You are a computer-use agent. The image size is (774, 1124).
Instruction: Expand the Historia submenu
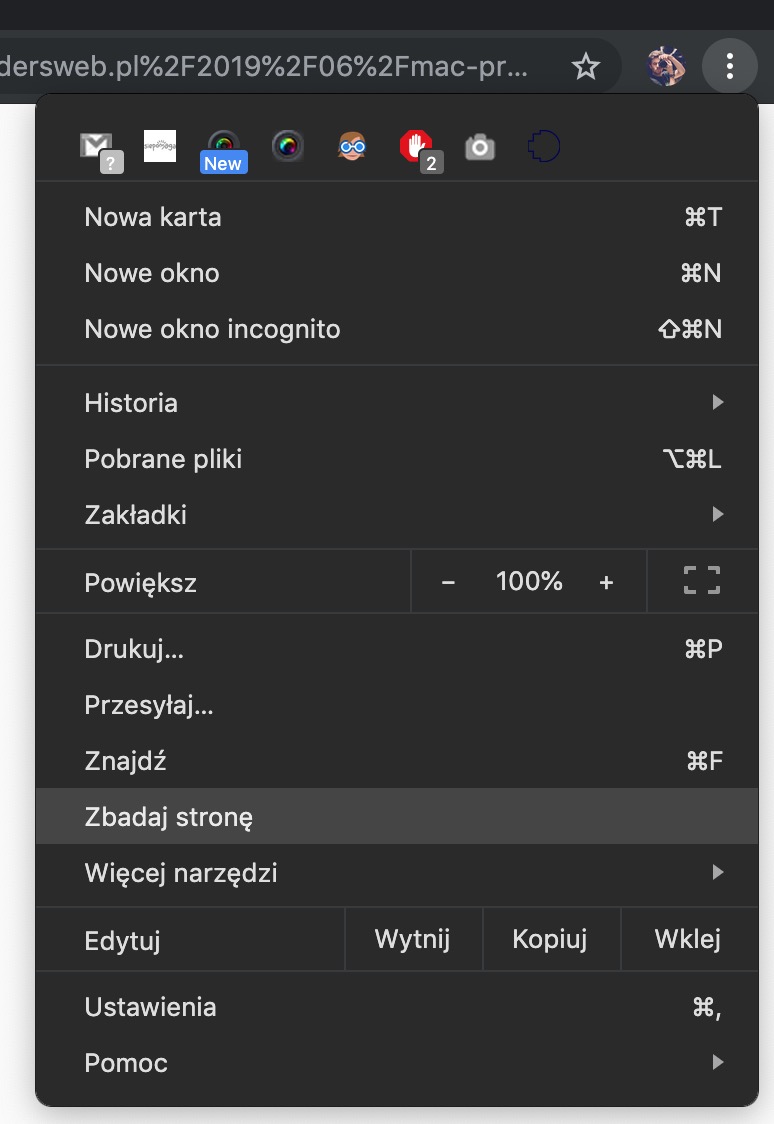click(x=396, y=403)
